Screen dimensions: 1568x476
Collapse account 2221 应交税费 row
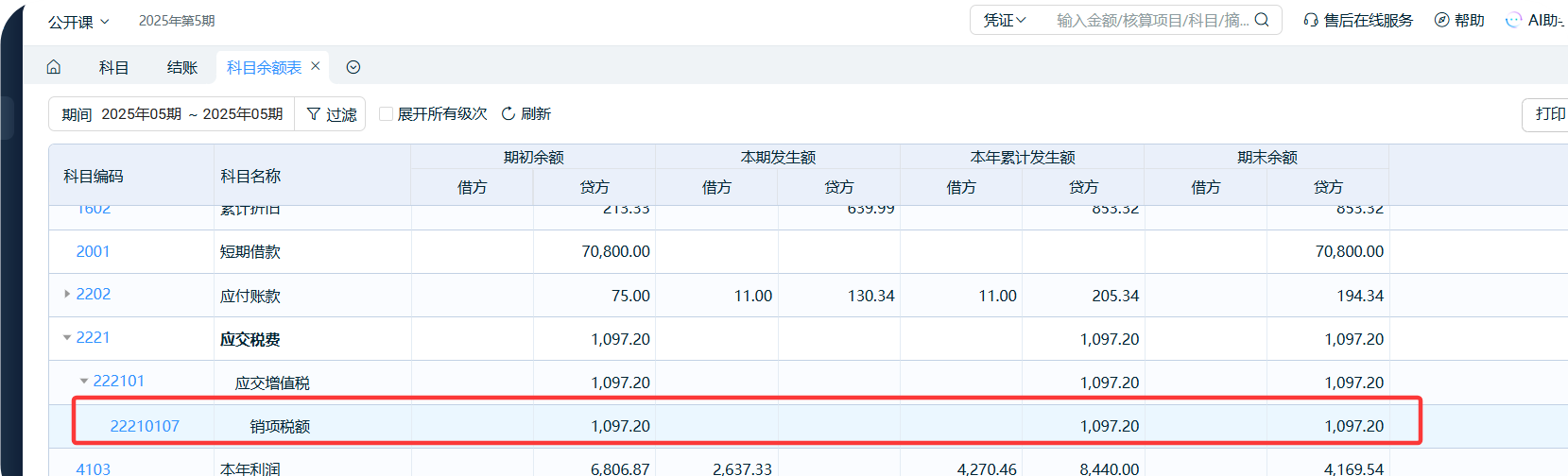click(x=67, y=338)
